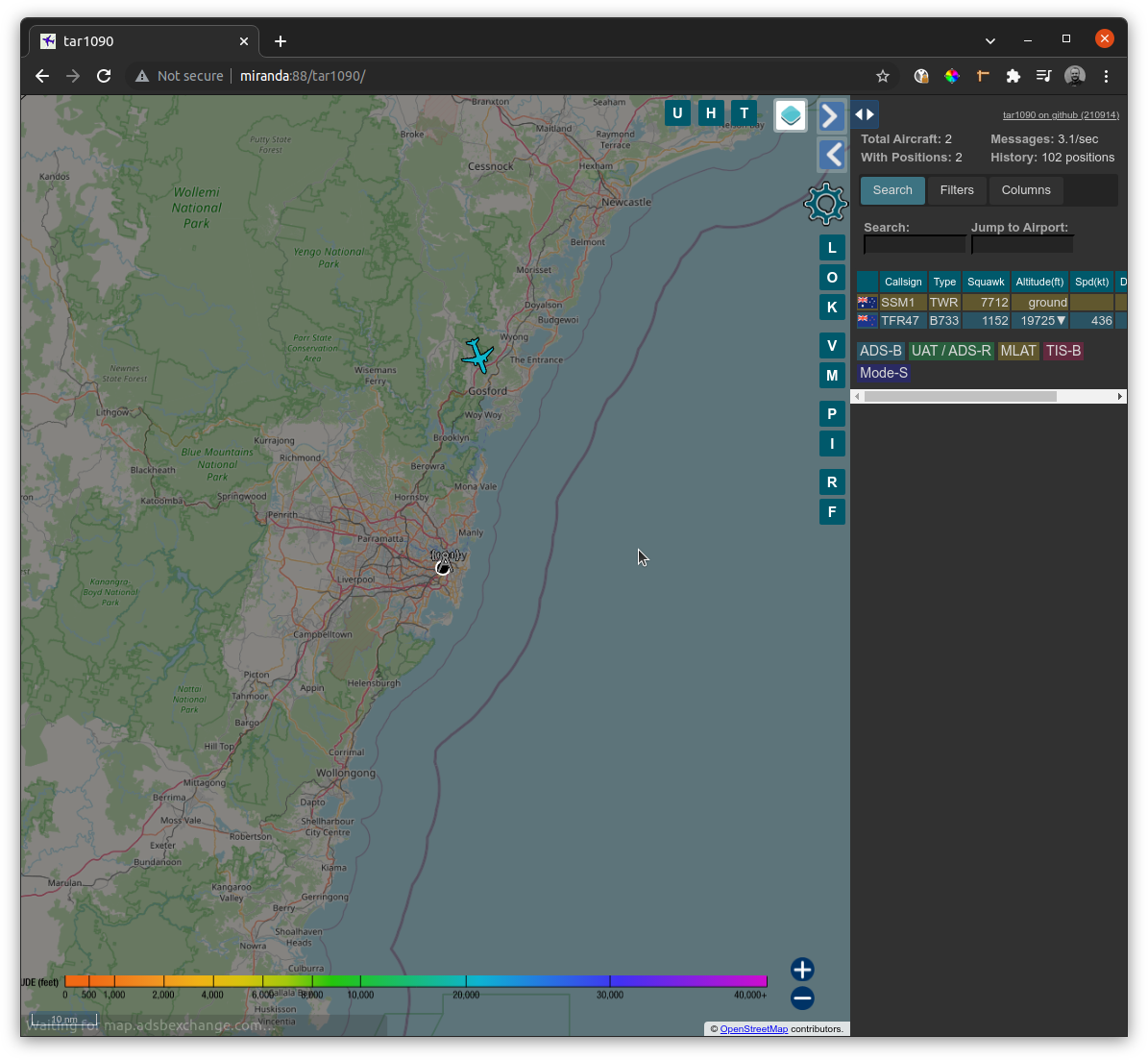The width and height of the screenshot is (1148, 1060).
Task: Expand sidebar with right chevron button
Action: 832,116
